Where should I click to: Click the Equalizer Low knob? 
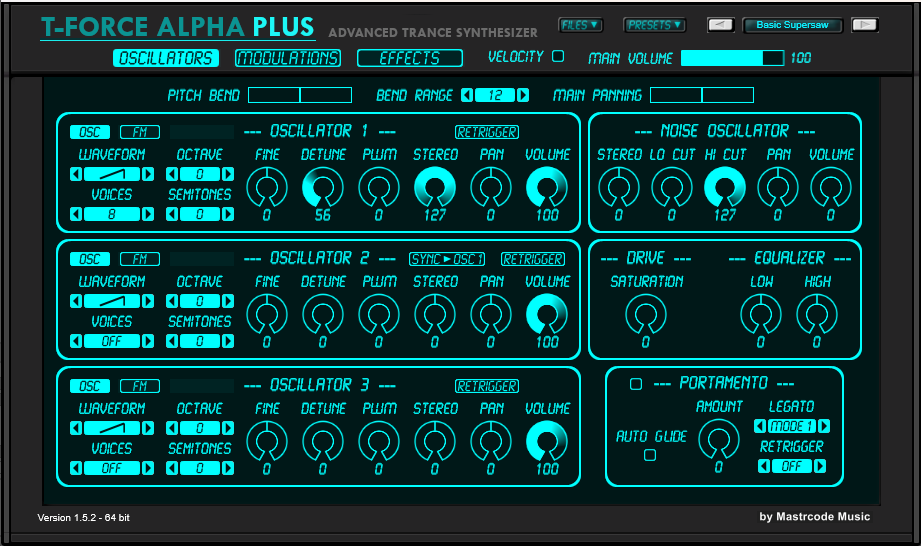point(761,314)
